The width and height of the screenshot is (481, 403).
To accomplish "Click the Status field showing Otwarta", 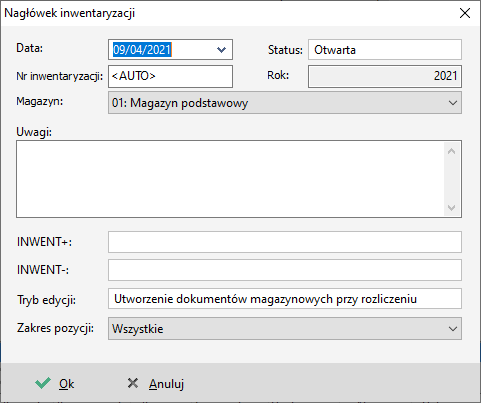I will (385, 50).
